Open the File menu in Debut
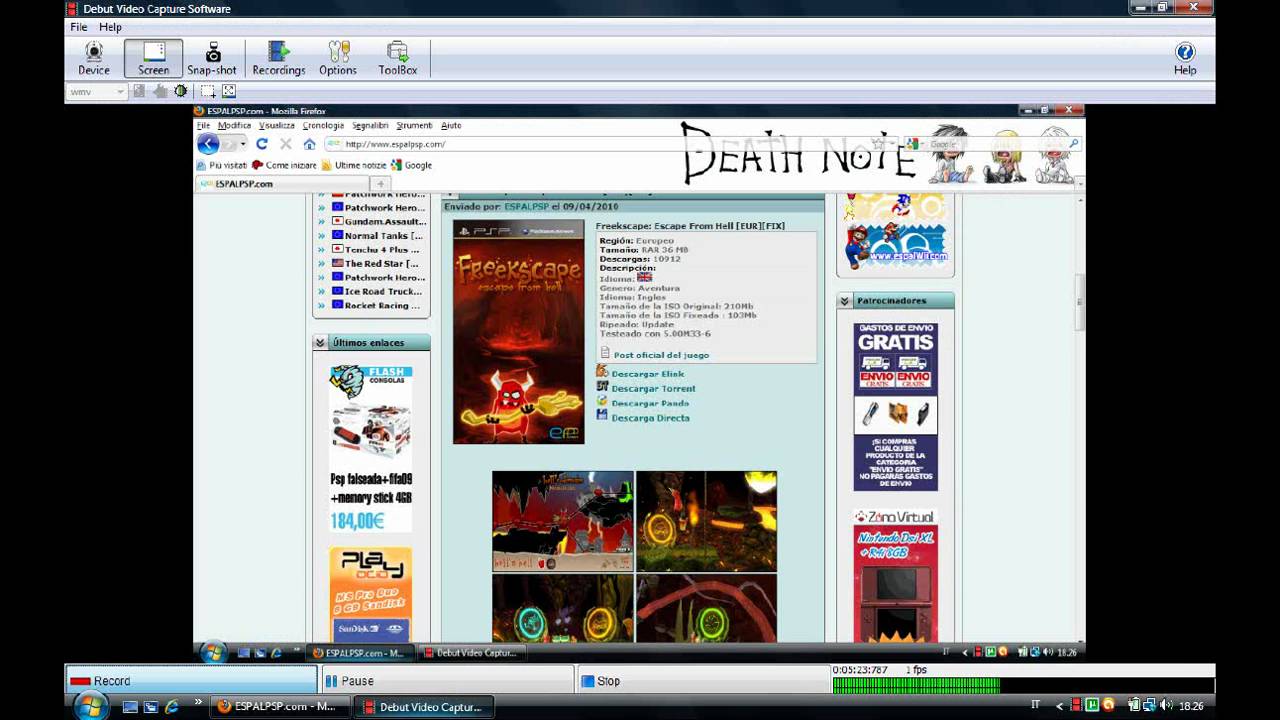The height and width of the screenshot is (720, 1280). (78, 27)
